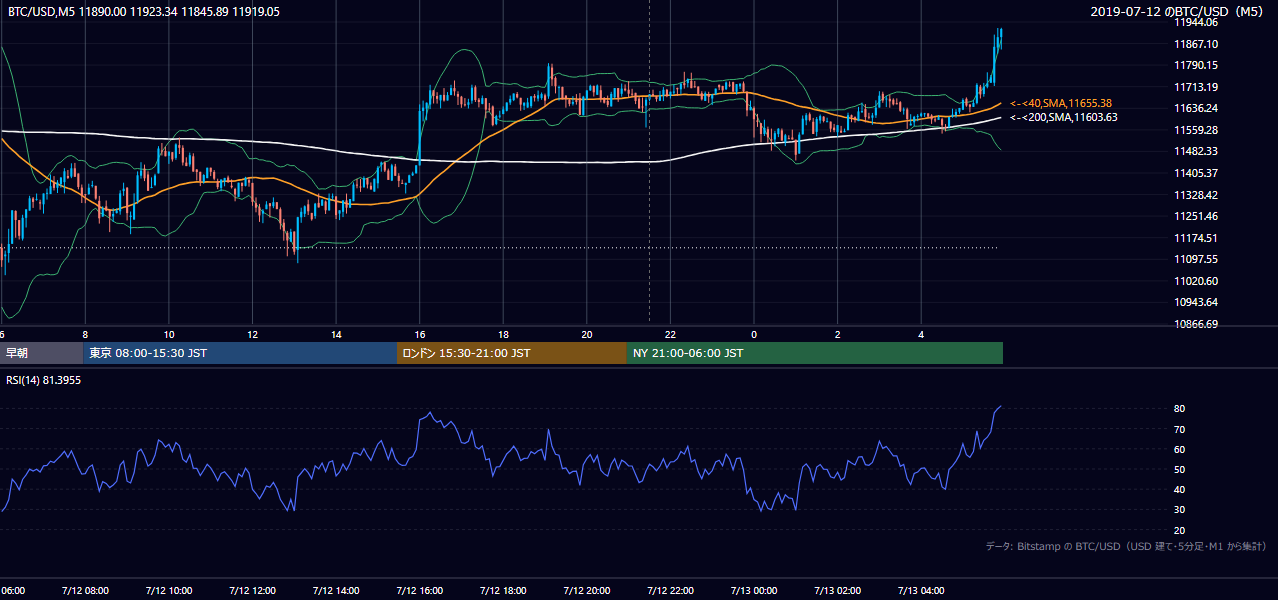Viewport: 1278px width, 600px height.
Task: Click price chart hour label 18
Action: 504,334
